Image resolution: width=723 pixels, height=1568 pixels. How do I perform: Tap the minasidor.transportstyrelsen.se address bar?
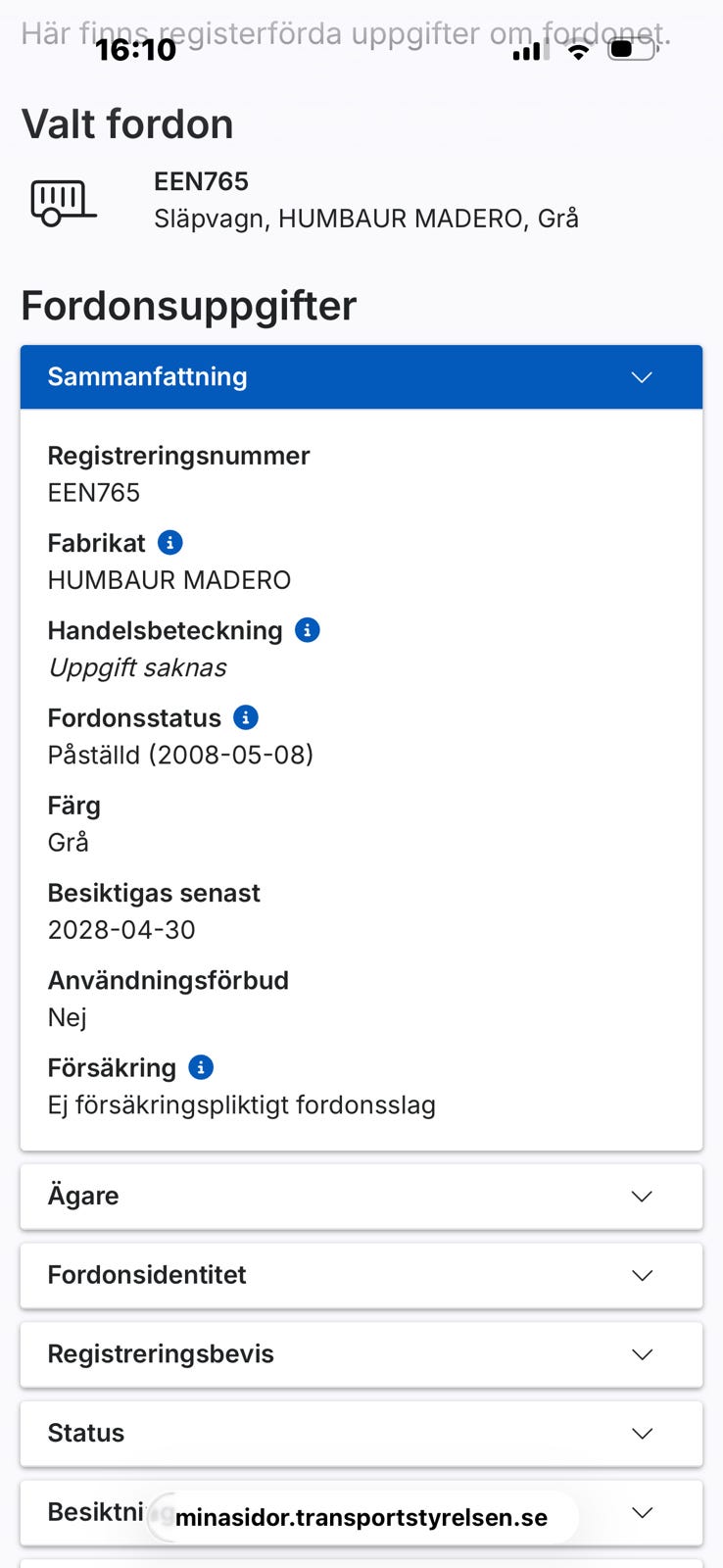(362, 1518)
